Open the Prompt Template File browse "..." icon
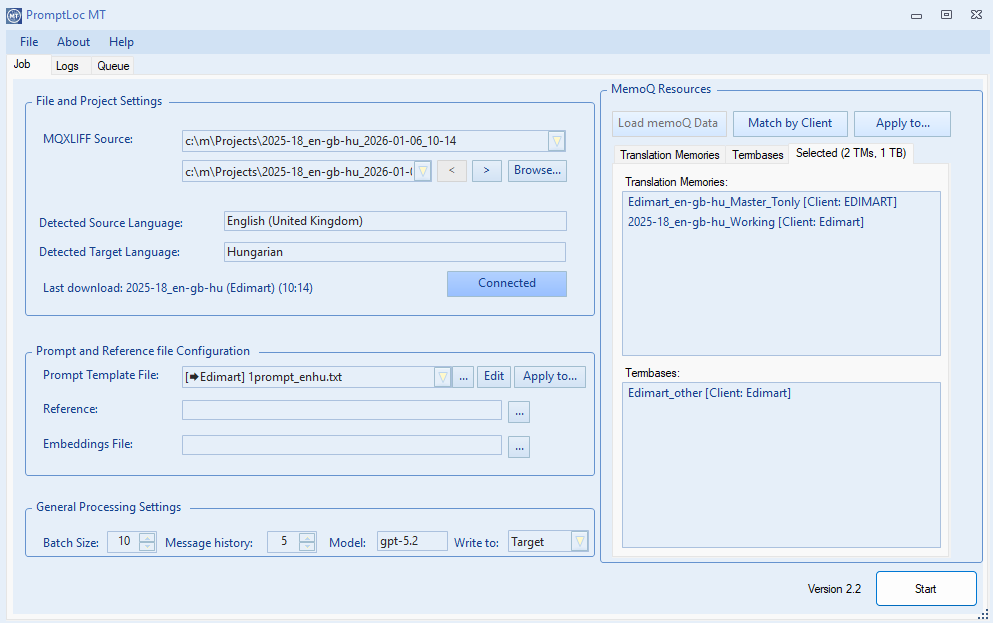 point(463,376)
